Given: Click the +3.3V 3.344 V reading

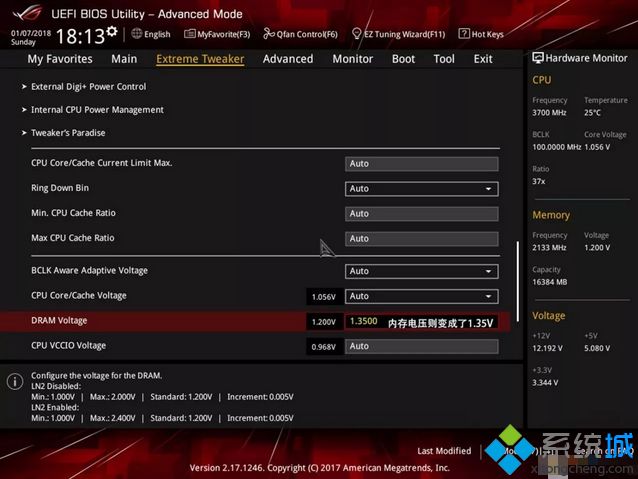Looking at the screenshot, I should (x=545, y=383).
